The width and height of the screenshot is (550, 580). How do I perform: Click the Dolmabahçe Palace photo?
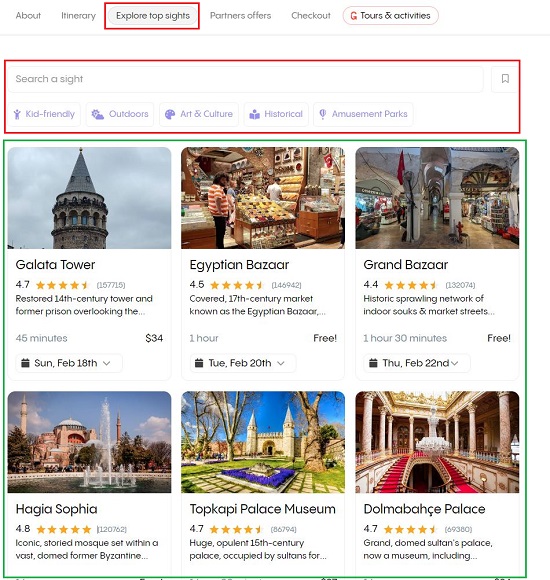click(437, 442)
